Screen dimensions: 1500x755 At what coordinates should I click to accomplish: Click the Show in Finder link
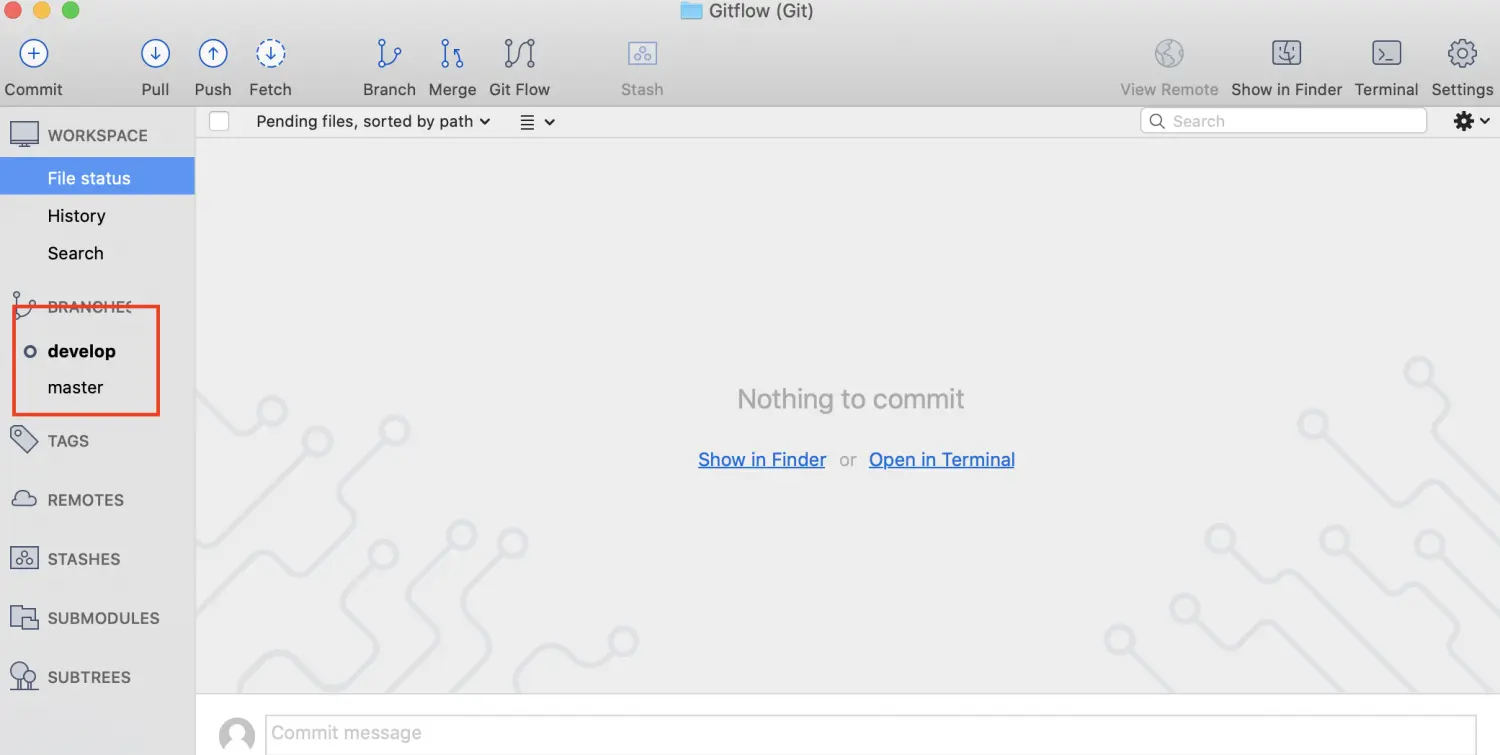coord(762,460)
